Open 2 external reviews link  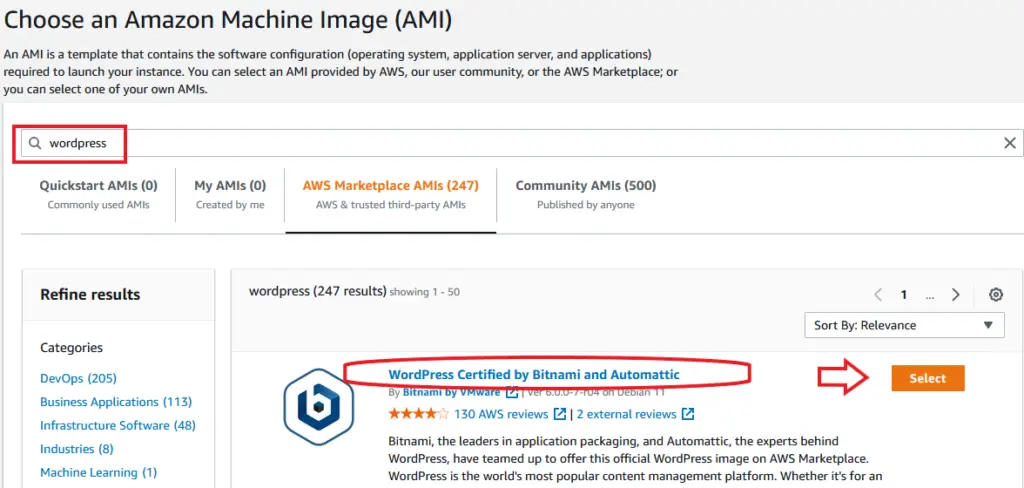click(x=626, y=414)
